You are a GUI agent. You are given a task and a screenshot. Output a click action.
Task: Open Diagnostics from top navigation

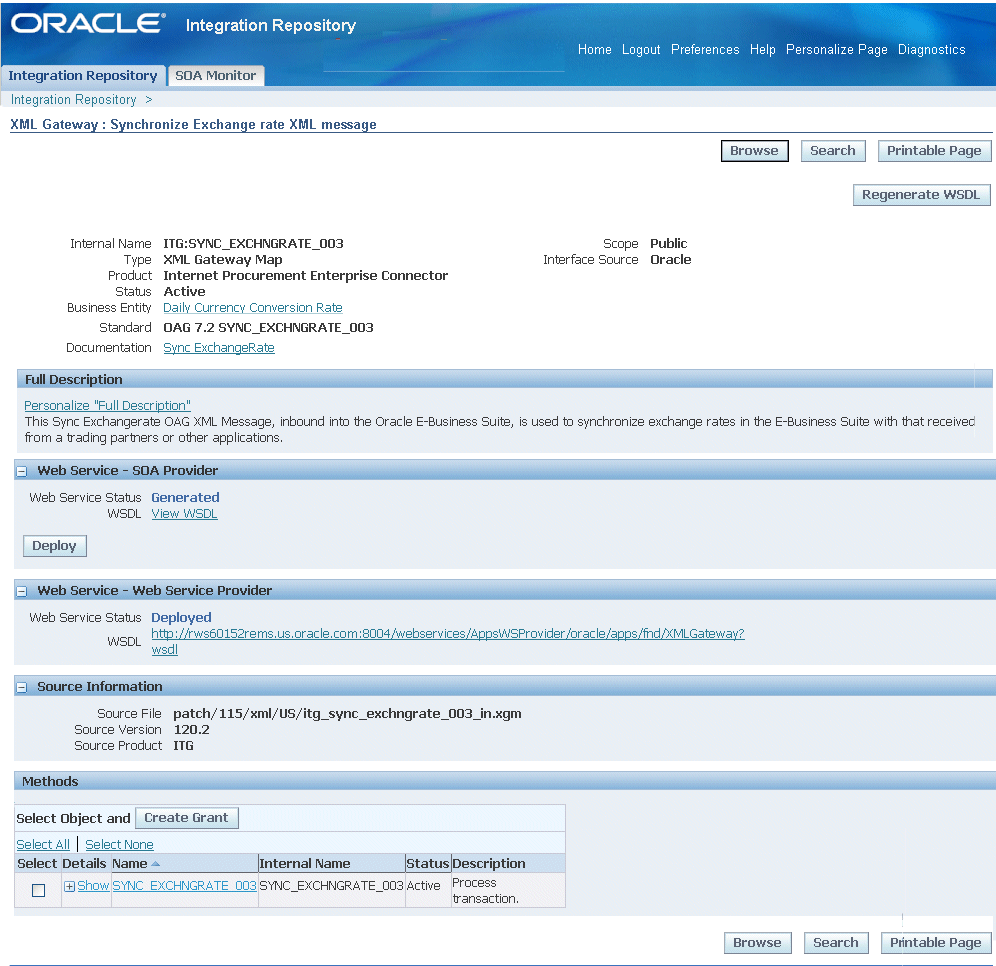pos(931,50)
